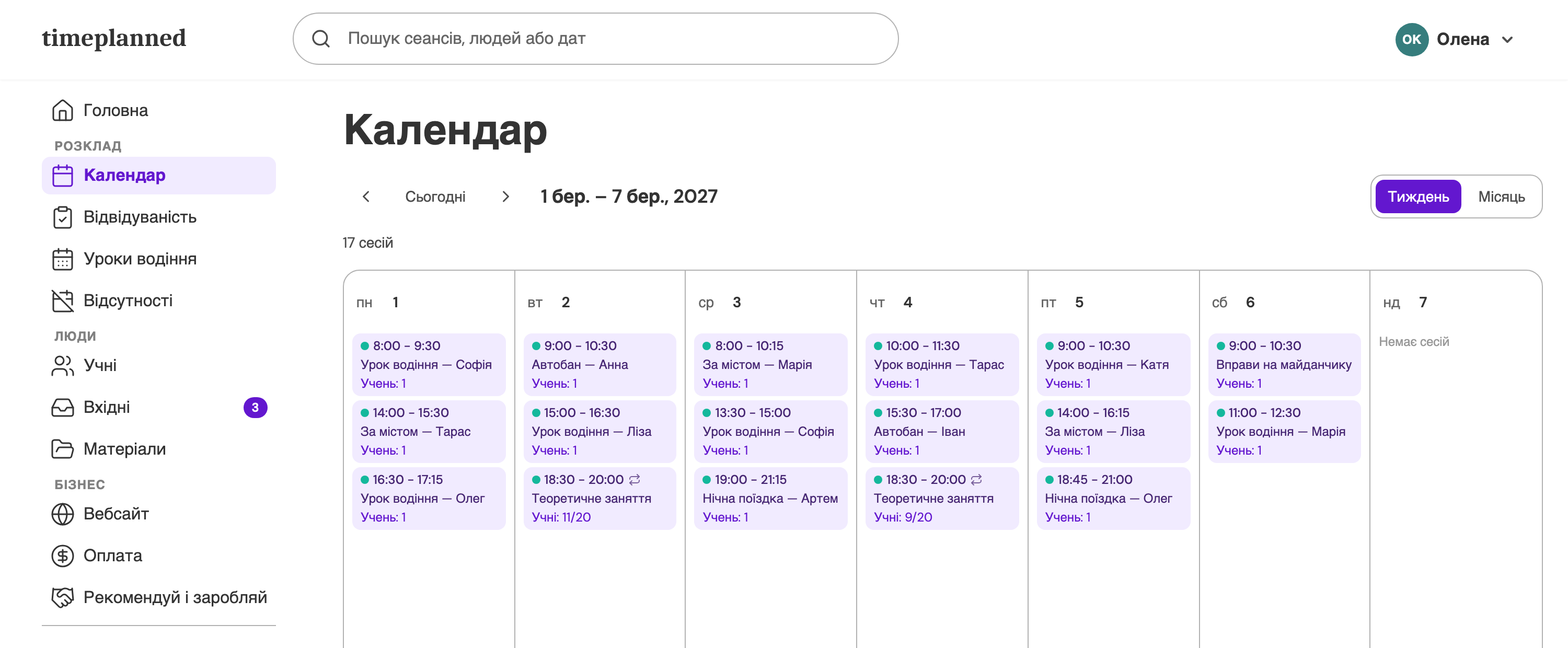Click the Учні people icon
The width and height of the screenshot is (1568, 648).
point(63,366)
